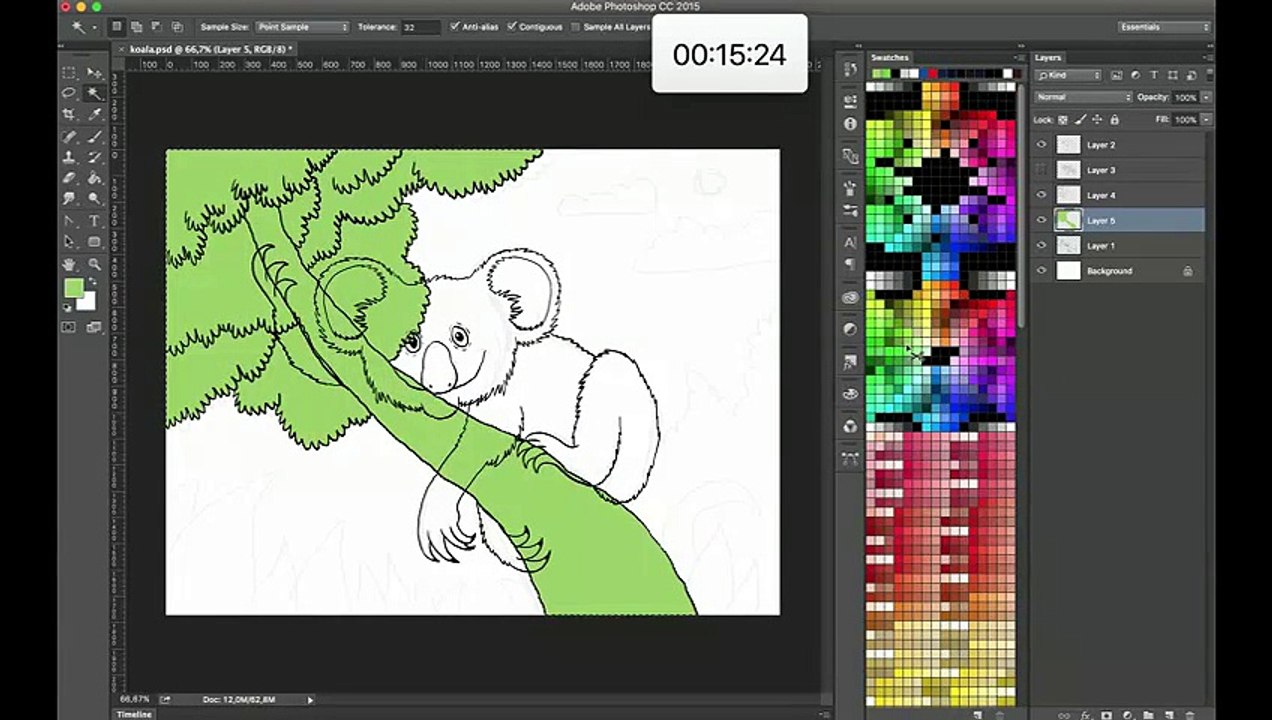
Task: Open the Opacity slider arrow
Action: coord(1206,97)
